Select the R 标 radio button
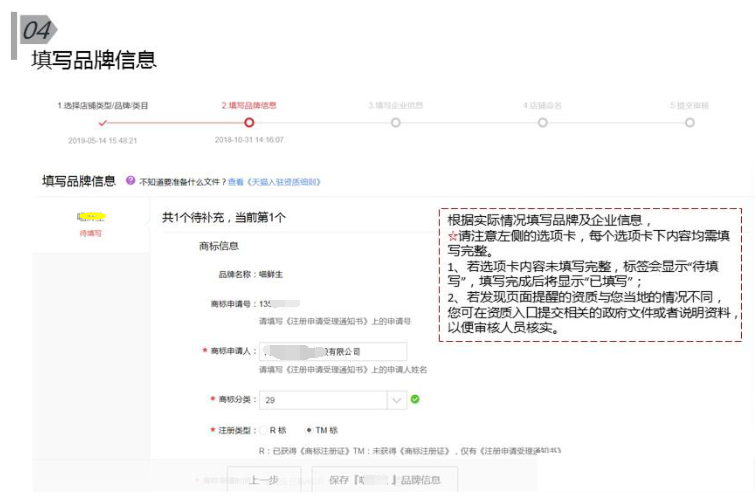 (263, 430)
